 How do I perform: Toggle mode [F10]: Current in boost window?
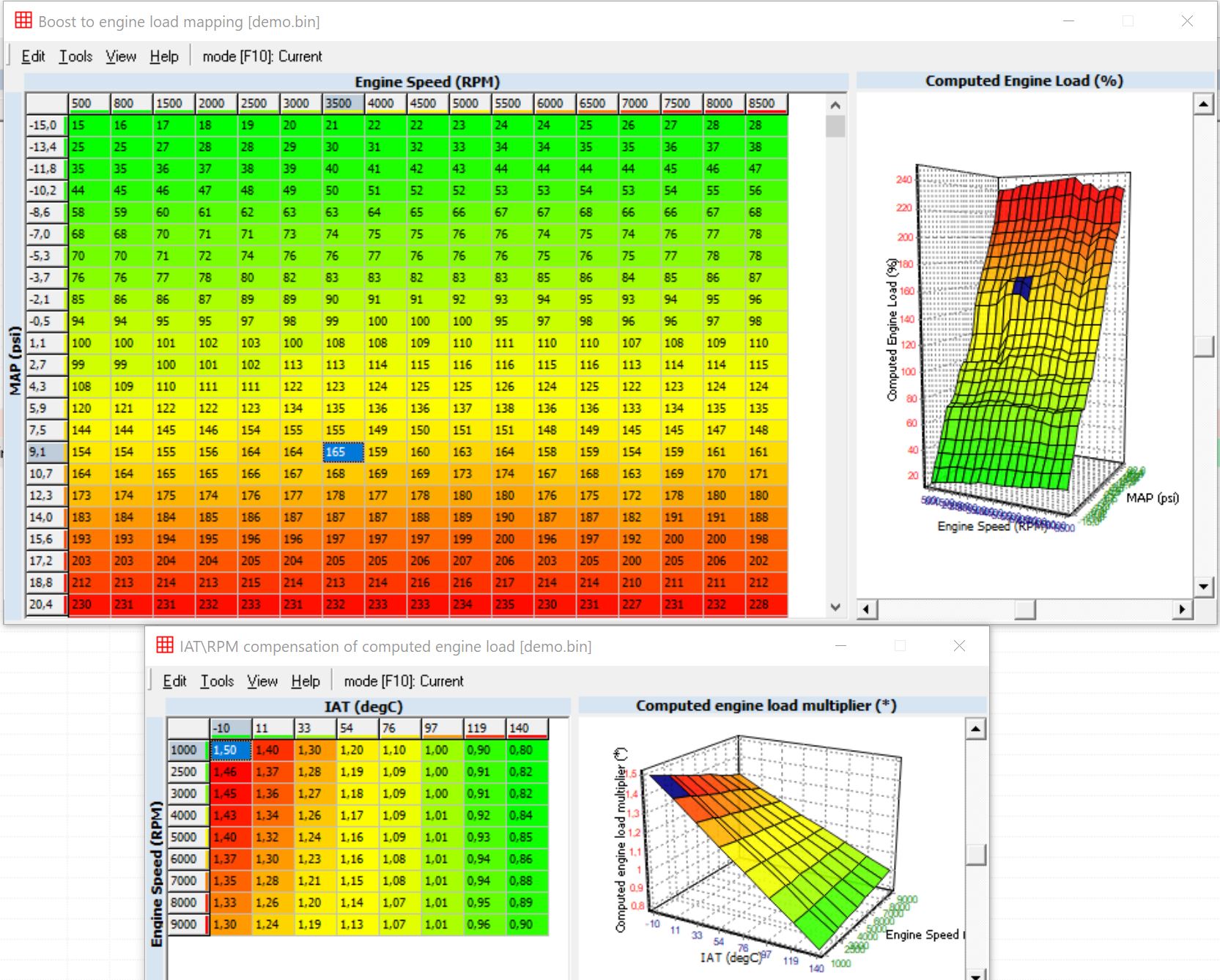262,56
